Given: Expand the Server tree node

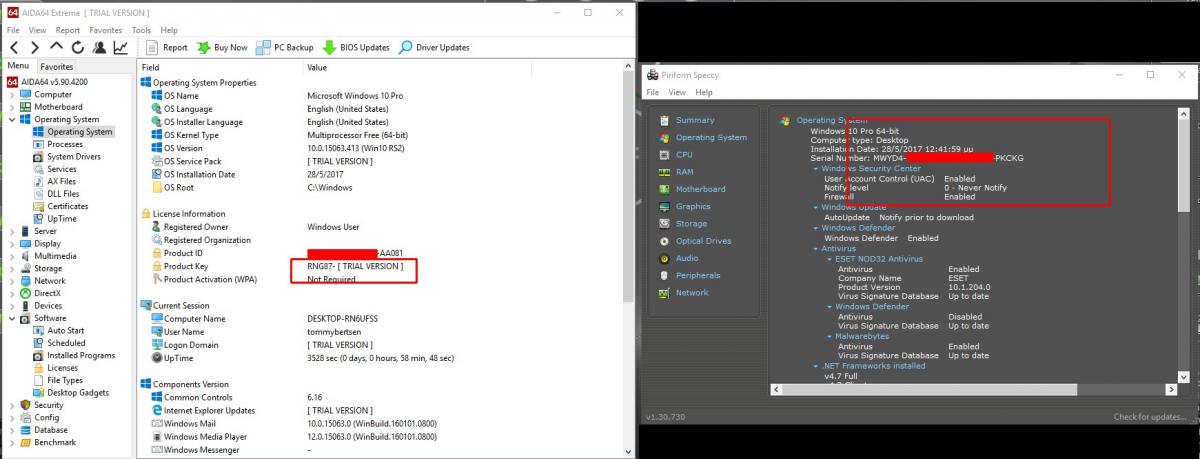Looking at the screenshot, I should [x=12, y=231].
